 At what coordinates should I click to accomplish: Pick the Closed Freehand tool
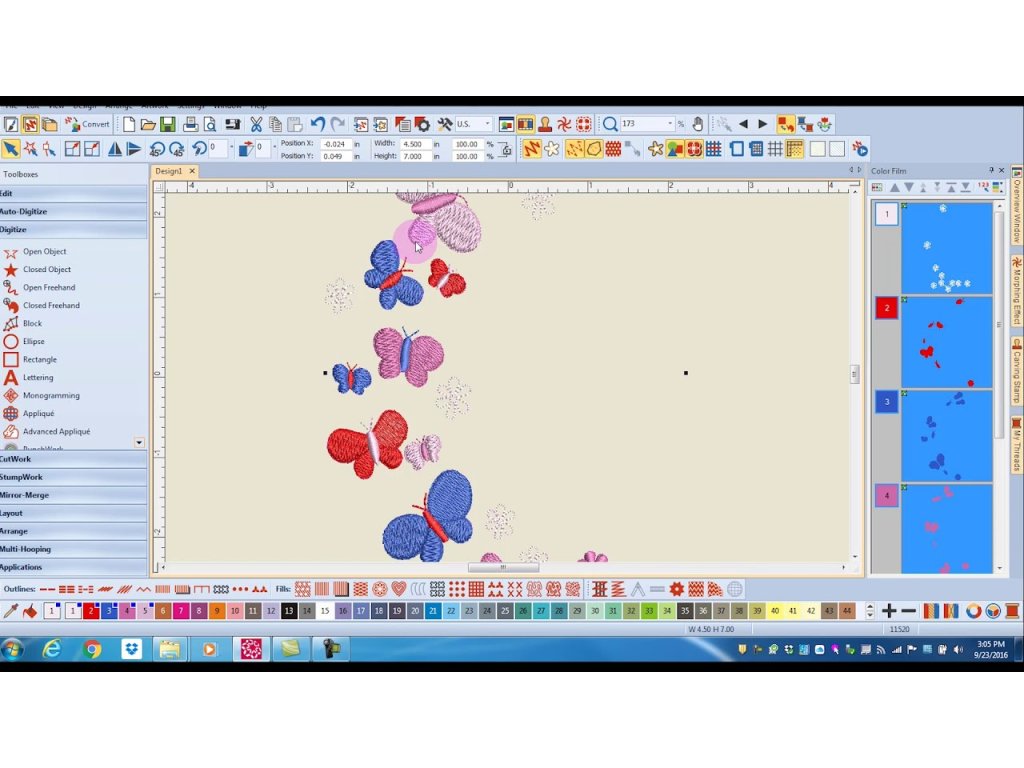tap(50, 305)
